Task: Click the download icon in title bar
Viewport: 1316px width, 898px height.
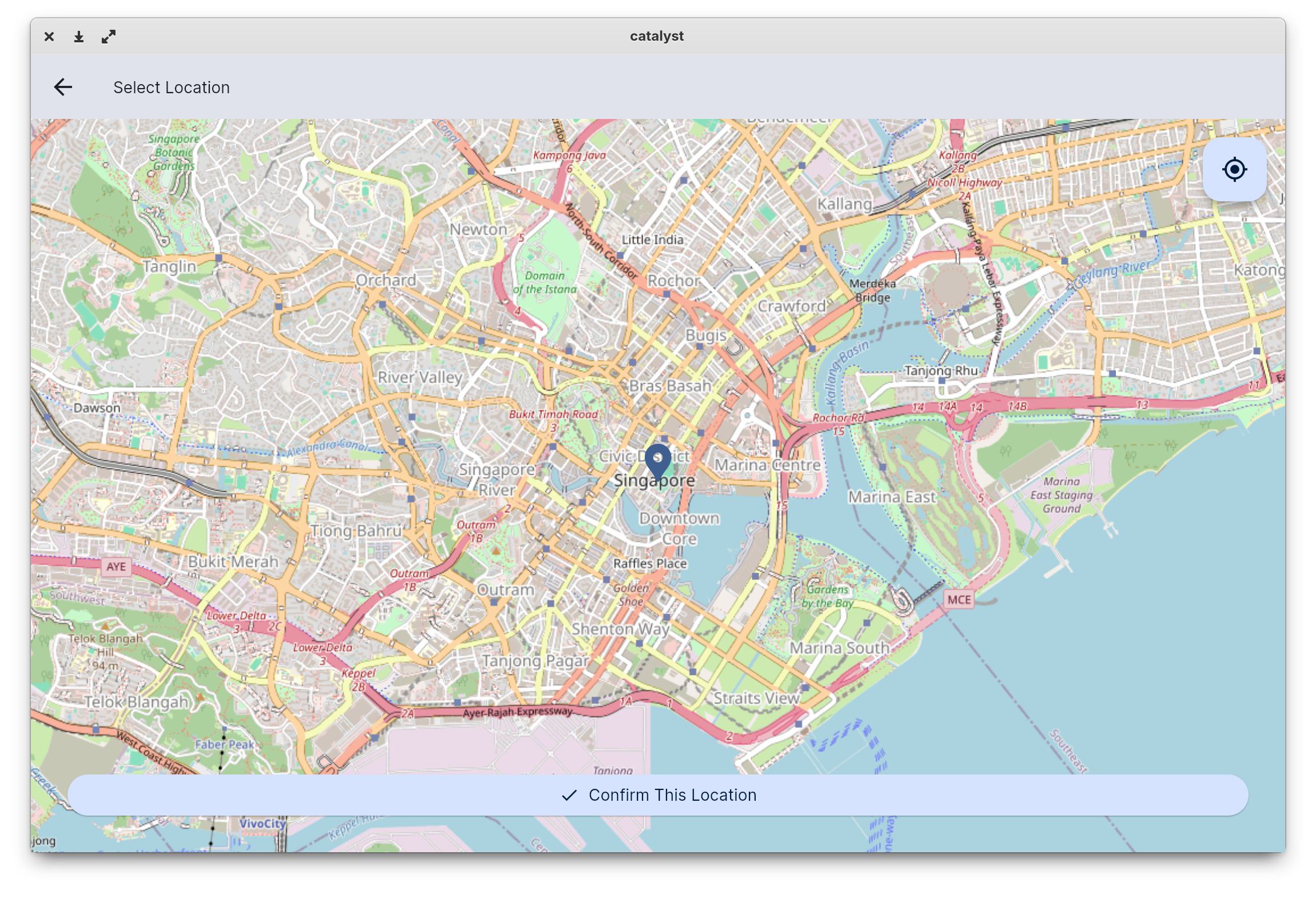Action: [79, 37]
